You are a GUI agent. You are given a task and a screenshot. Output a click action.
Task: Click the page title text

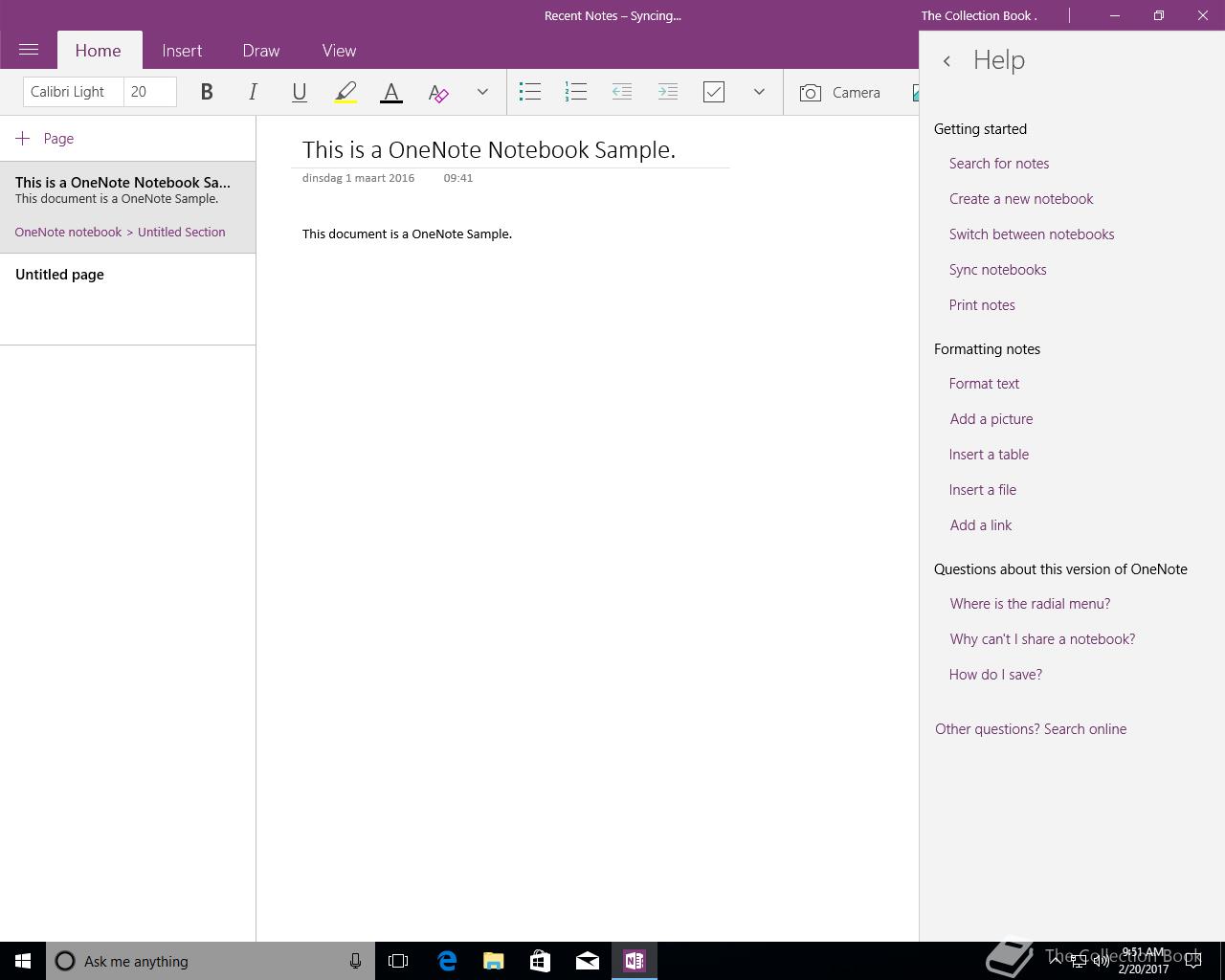[489, 150]
